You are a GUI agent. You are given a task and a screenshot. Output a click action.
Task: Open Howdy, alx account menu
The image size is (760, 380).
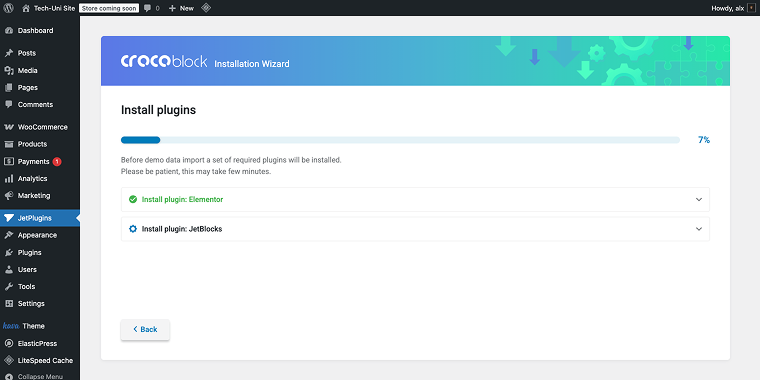pos(734,8)
